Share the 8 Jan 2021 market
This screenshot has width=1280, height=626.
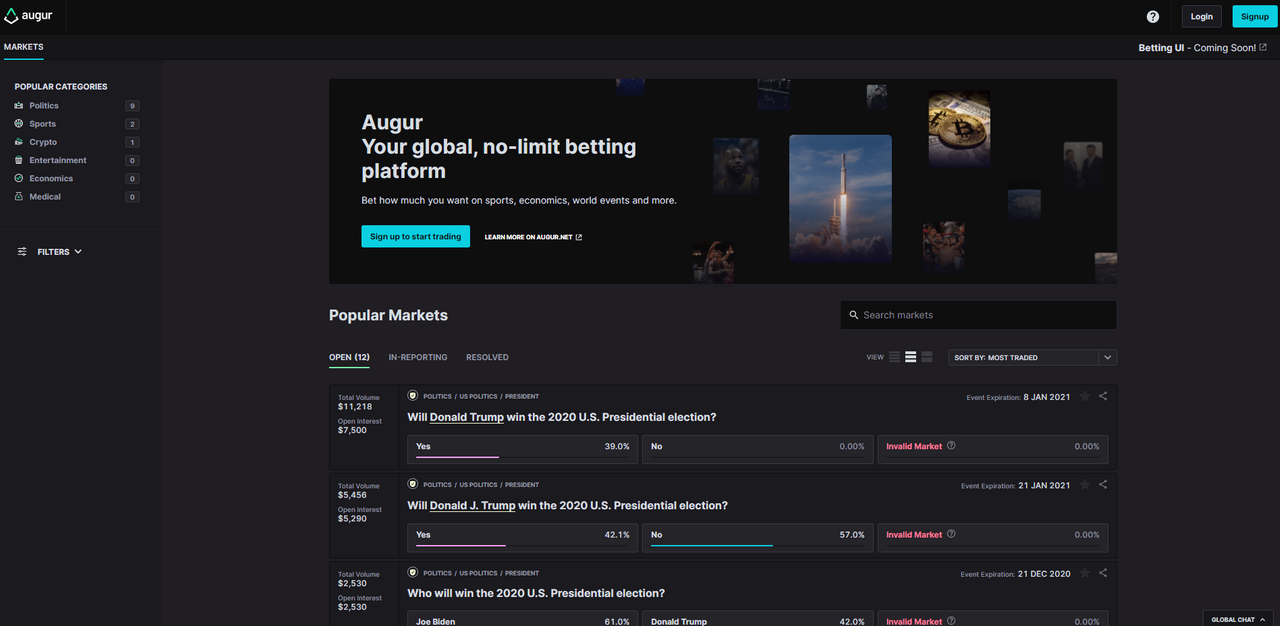[x=1103, y=397]
